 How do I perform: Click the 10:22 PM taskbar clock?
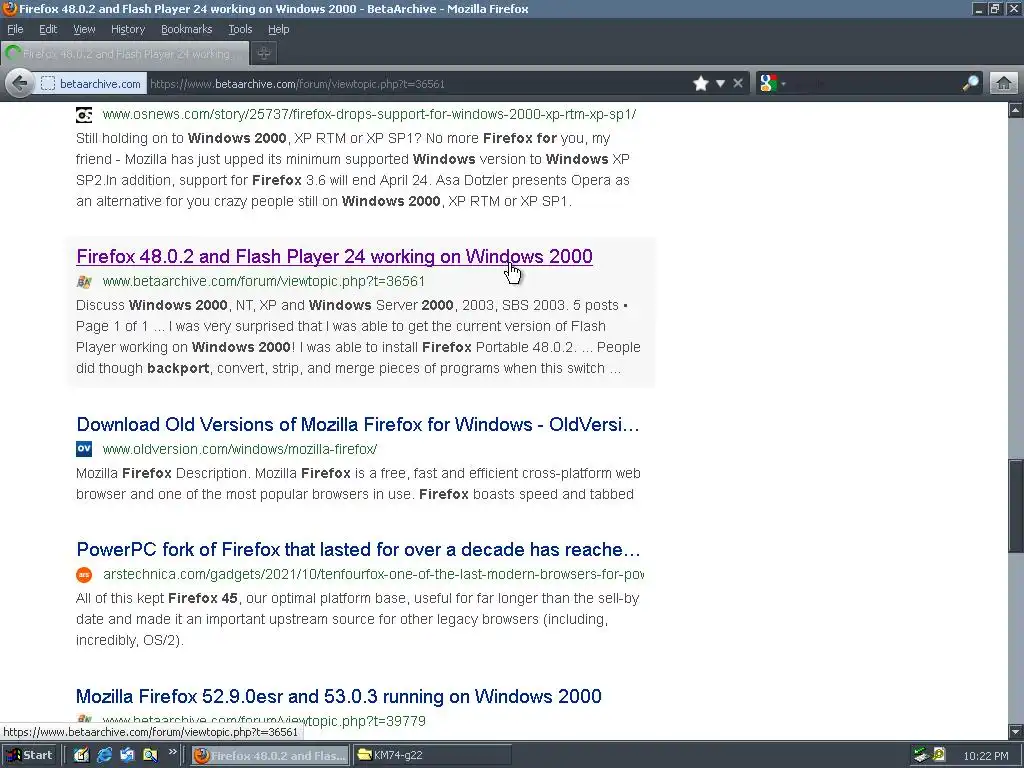(x=985, y=756)
